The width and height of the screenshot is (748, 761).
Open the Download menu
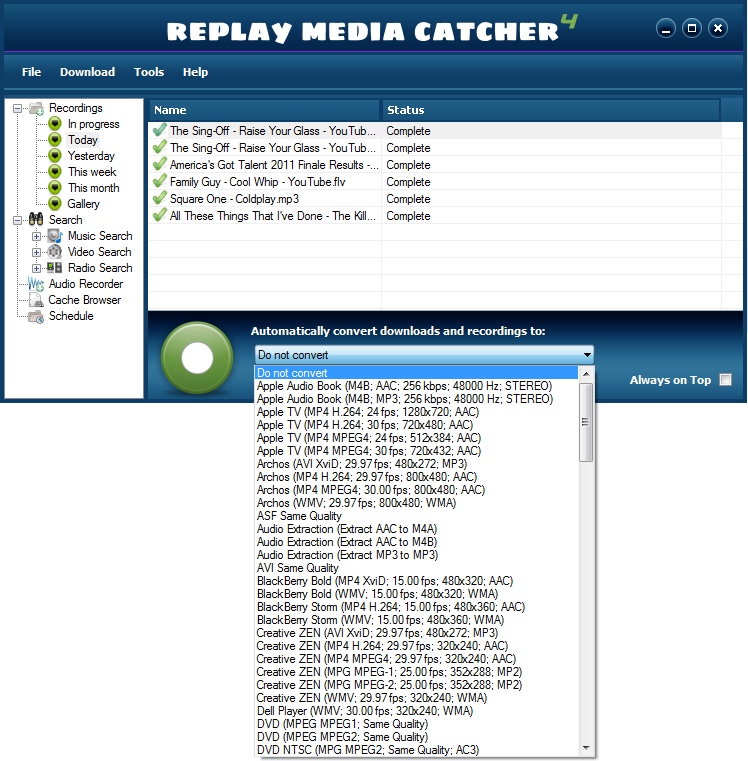(87, 72)
